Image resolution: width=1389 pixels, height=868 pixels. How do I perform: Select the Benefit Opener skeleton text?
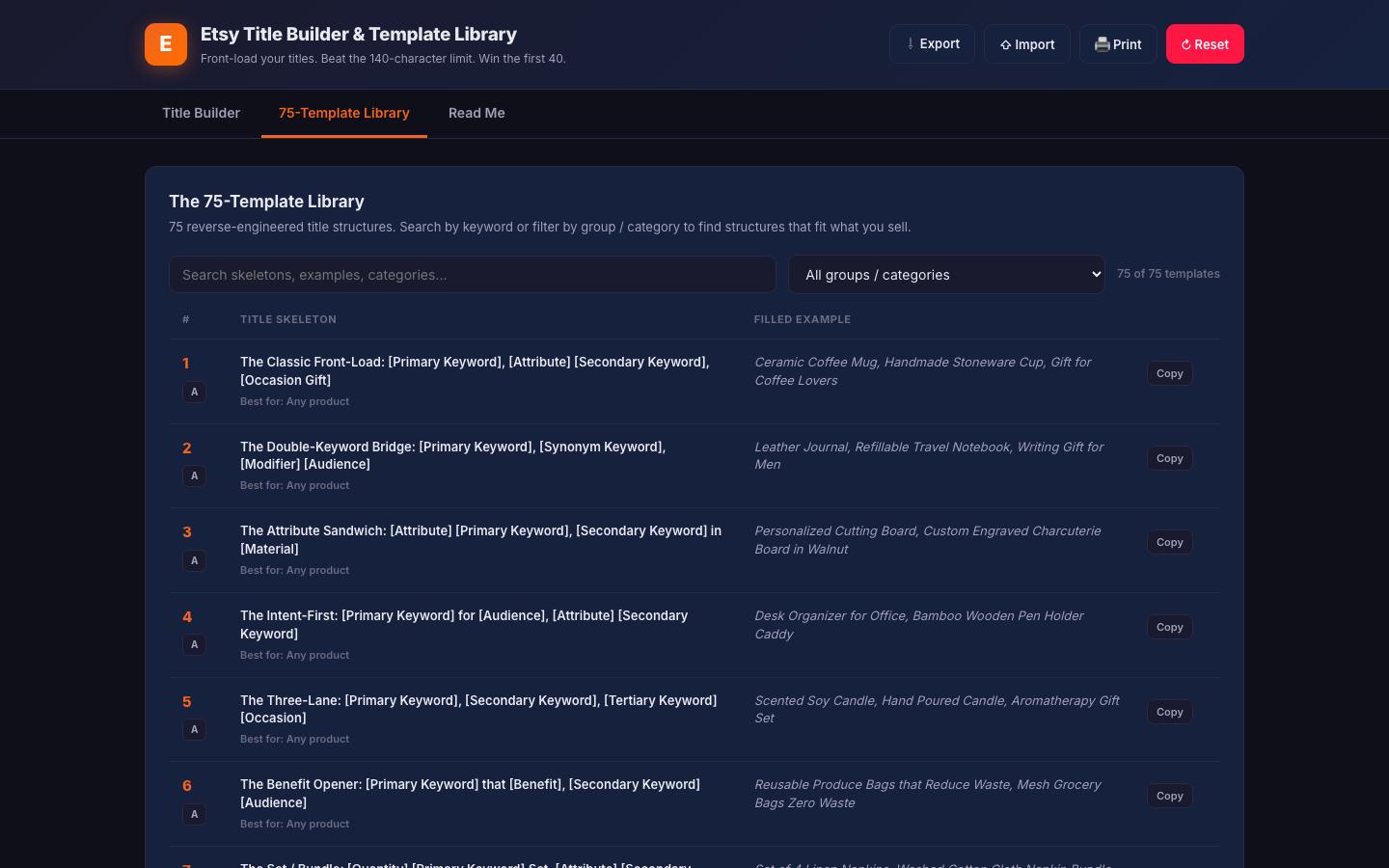pyautogui.click(x=471, y=794)
